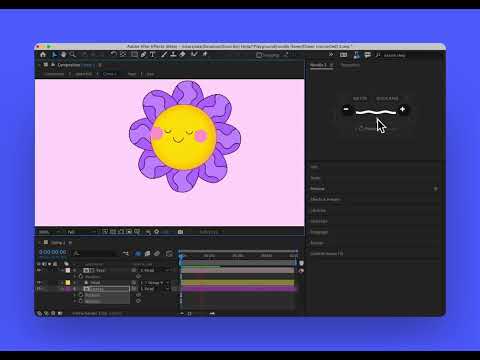Toggle the Snapping checkbox in the toolbar
Image resolution: width=480 pixels, height=360 pixels.
point(259,55)
